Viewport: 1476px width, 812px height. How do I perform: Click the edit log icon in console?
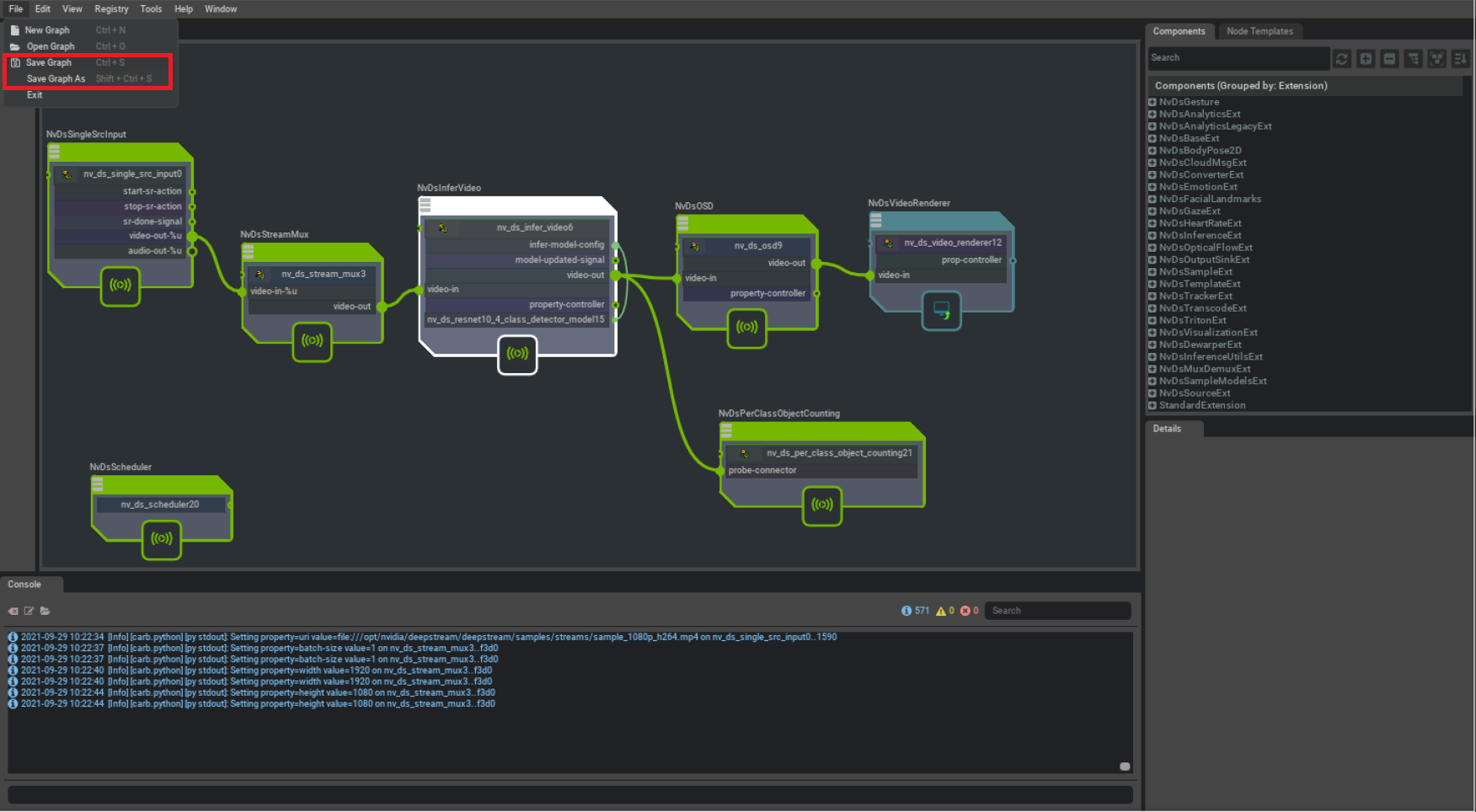(29, 611)
